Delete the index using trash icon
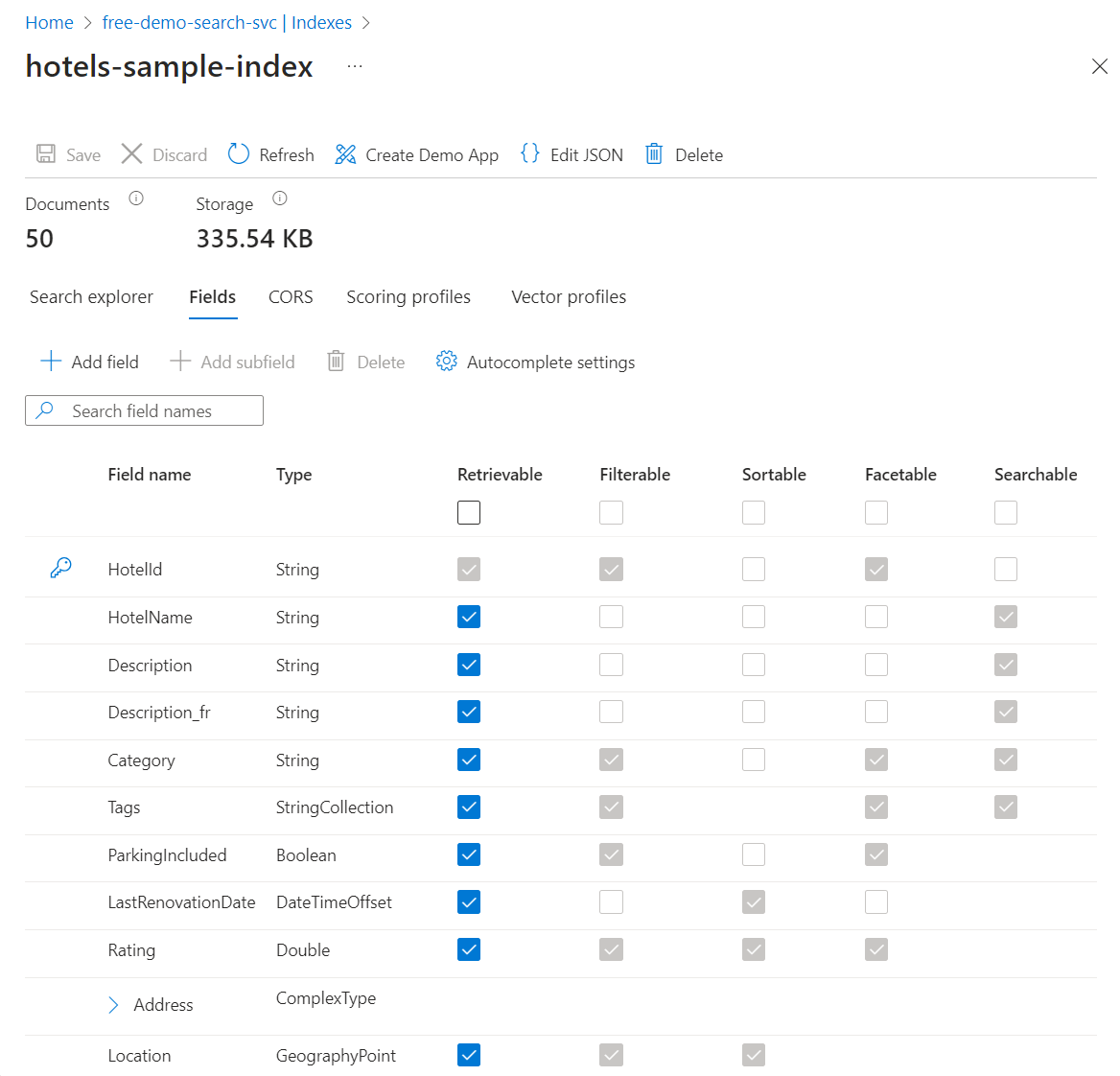 click(654, 154)
